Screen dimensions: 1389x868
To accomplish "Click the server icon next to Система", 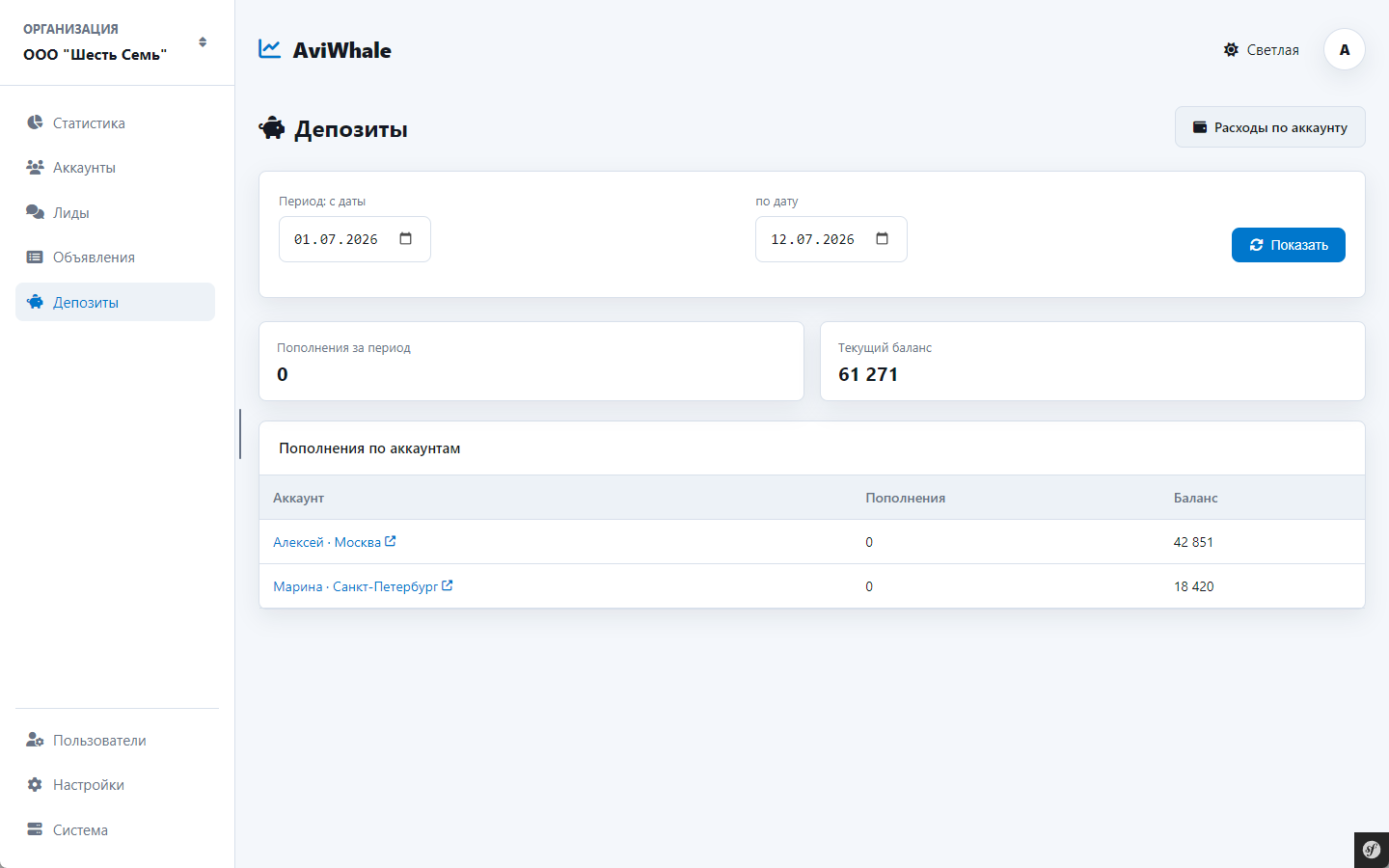I will (x=35, y=829).
